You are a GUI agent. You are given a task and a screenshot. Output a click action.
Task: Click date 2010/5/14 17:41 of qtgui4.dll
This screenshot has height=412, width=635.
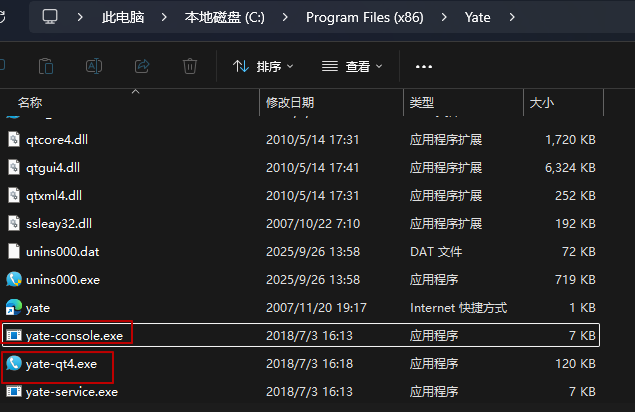pyautogui.click(x=312, y=168)
